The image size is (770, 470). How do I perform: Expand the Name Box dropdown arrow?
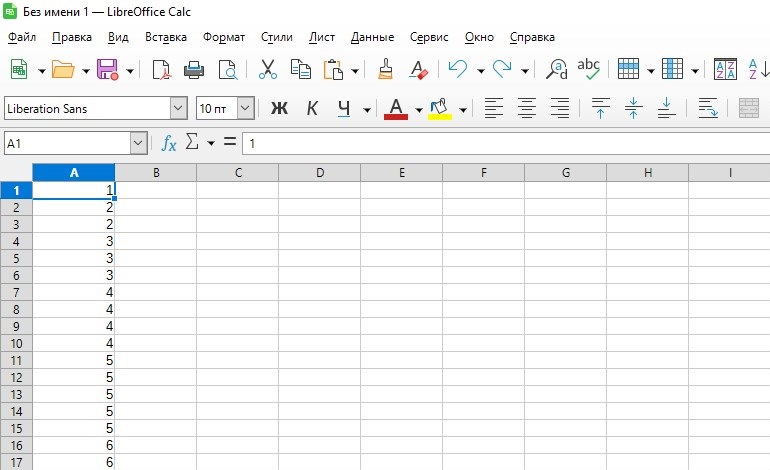tap(138, 144)
